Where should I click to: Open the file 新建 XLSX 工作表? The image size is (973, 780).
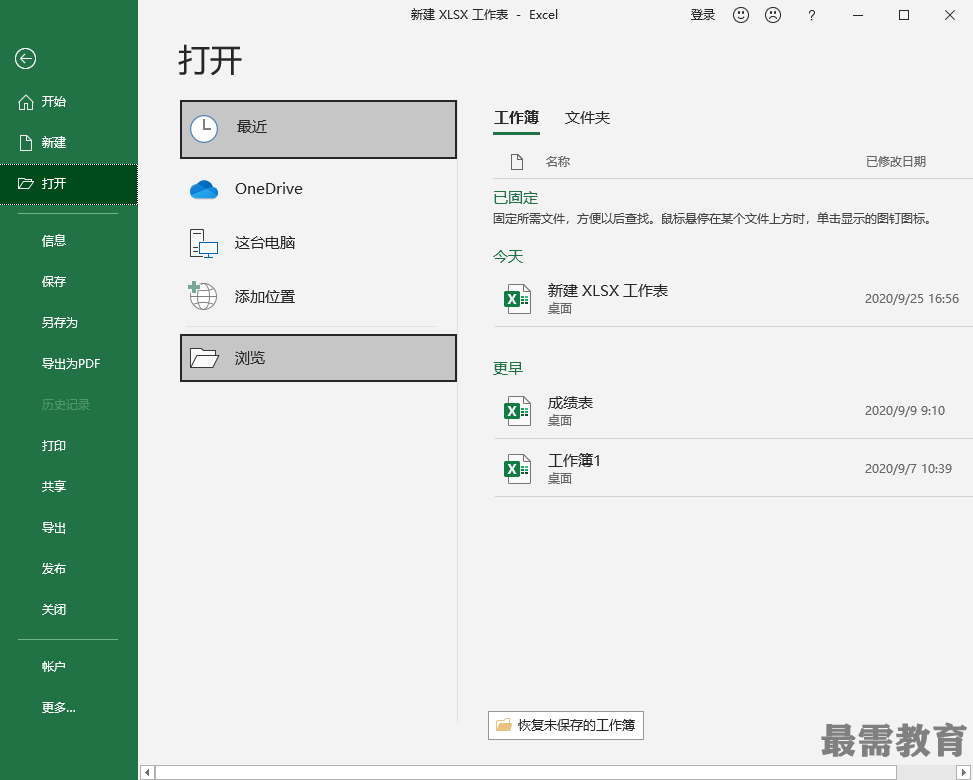608,291
